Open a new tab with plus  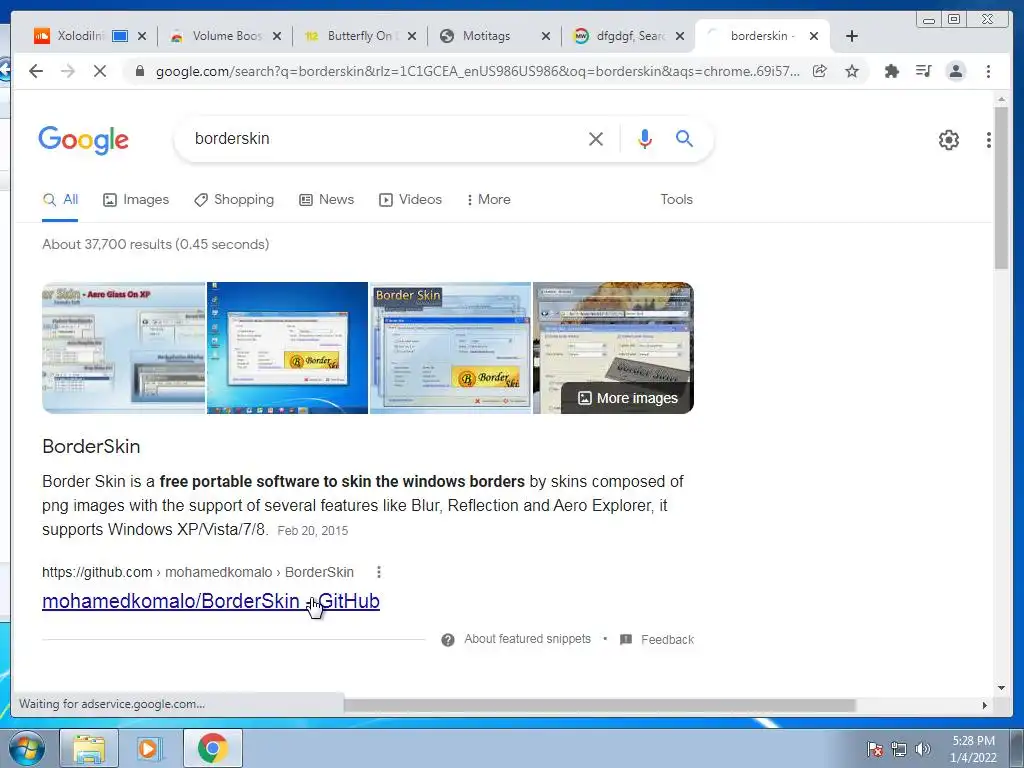tap(852, 36)
